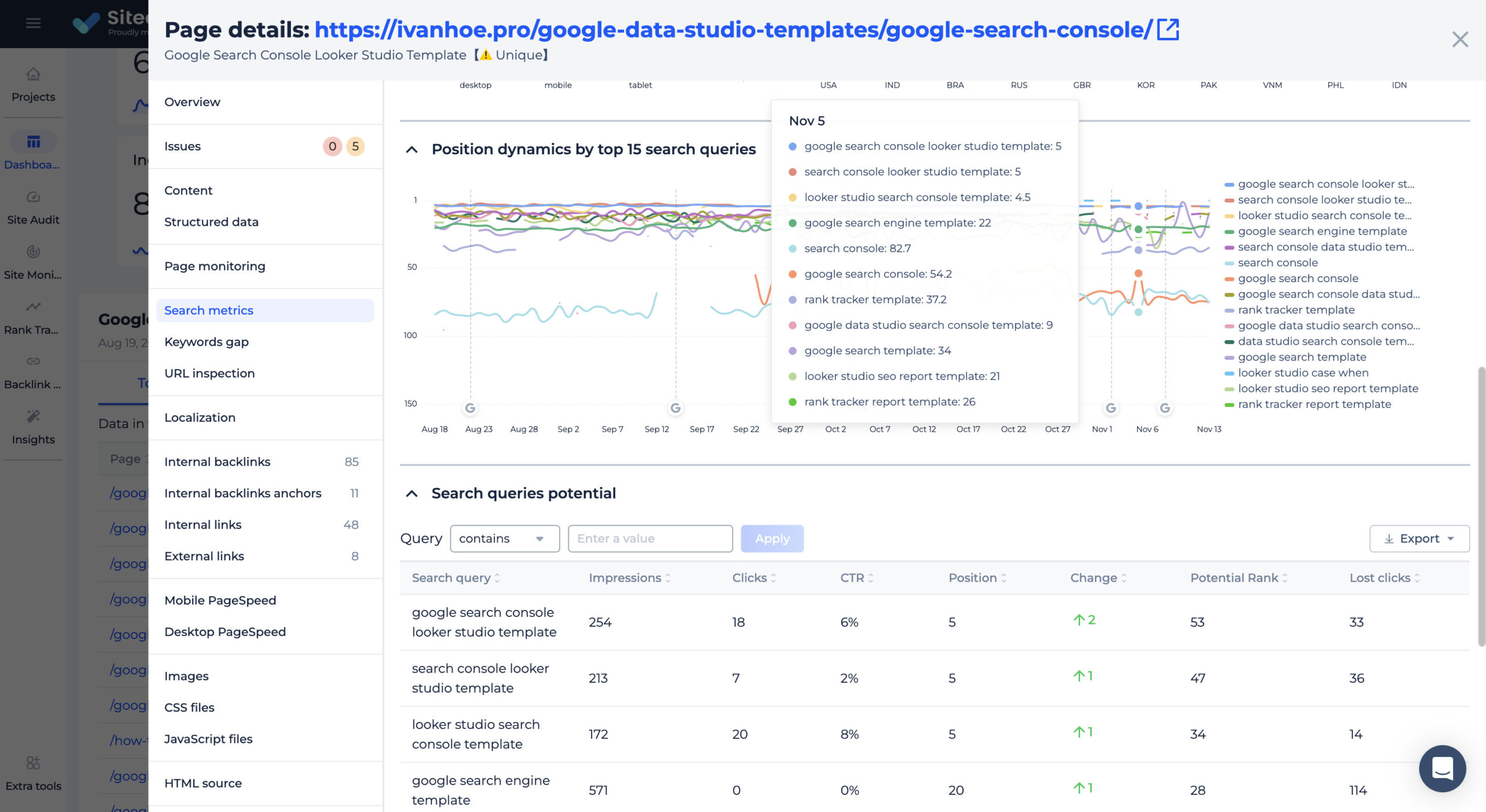Collapse the Search queries potential section

pos(412,493)
